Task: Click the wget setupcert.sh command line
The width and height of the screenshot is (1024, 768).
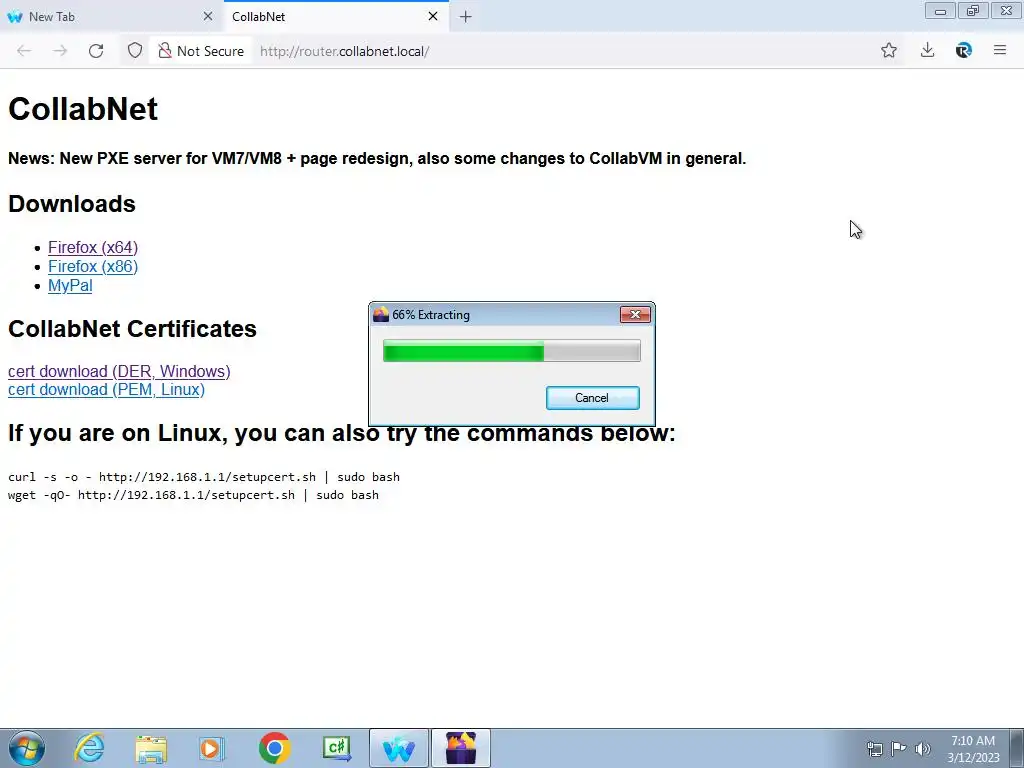Action: (x=193, y=495)
